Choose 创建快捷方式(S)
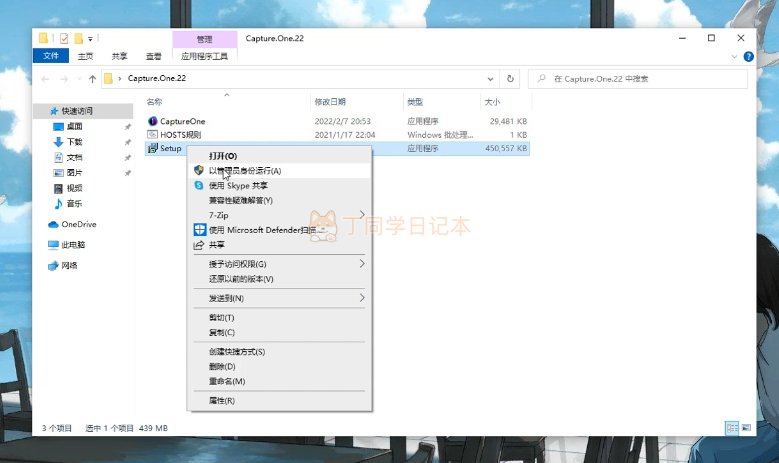Image resolution: width=779 pixels, height=463 pixels. 279,352
